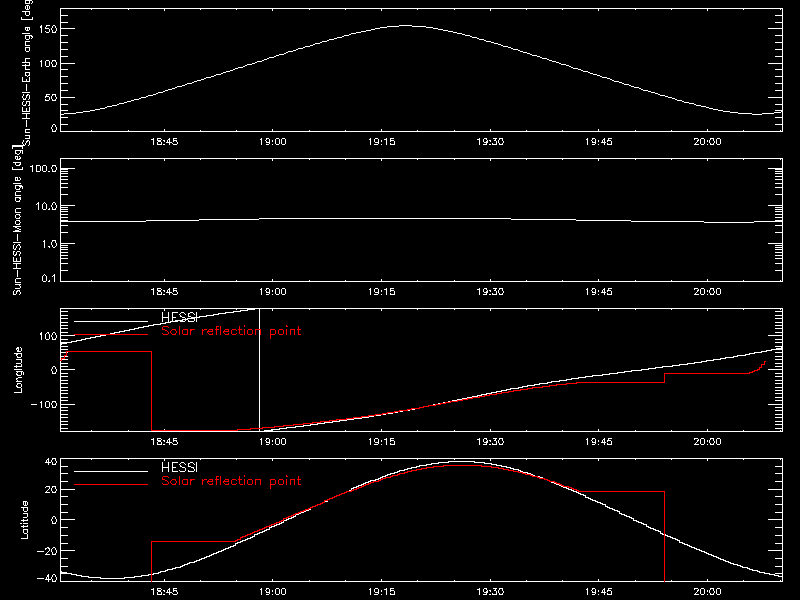Screen dimensions: 800x600
Task: Click 19:45 time label under Latitude plot
Action: pos(599,592)
